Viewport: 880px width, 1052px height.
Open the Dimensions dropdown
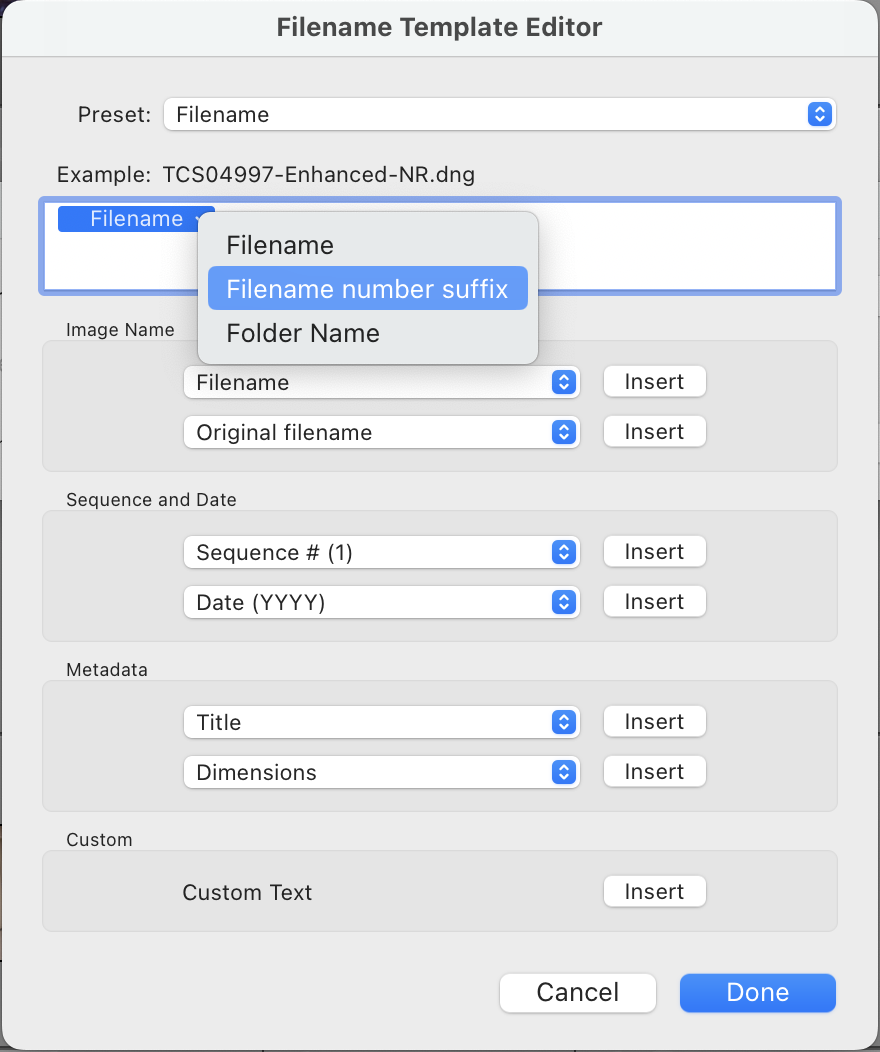coord(380,772)
